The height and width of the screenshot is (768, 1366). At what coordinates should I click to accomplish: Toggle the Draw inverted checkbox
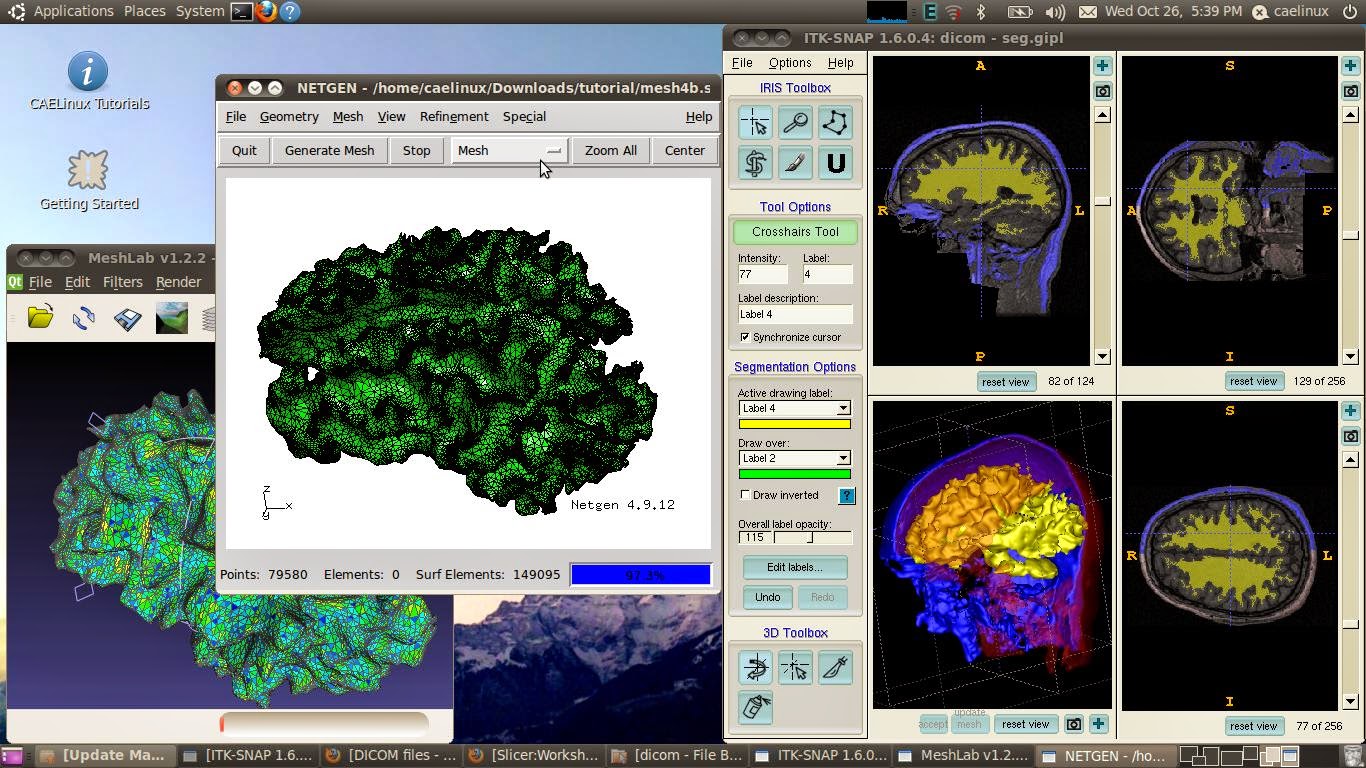tap(745, 495)
